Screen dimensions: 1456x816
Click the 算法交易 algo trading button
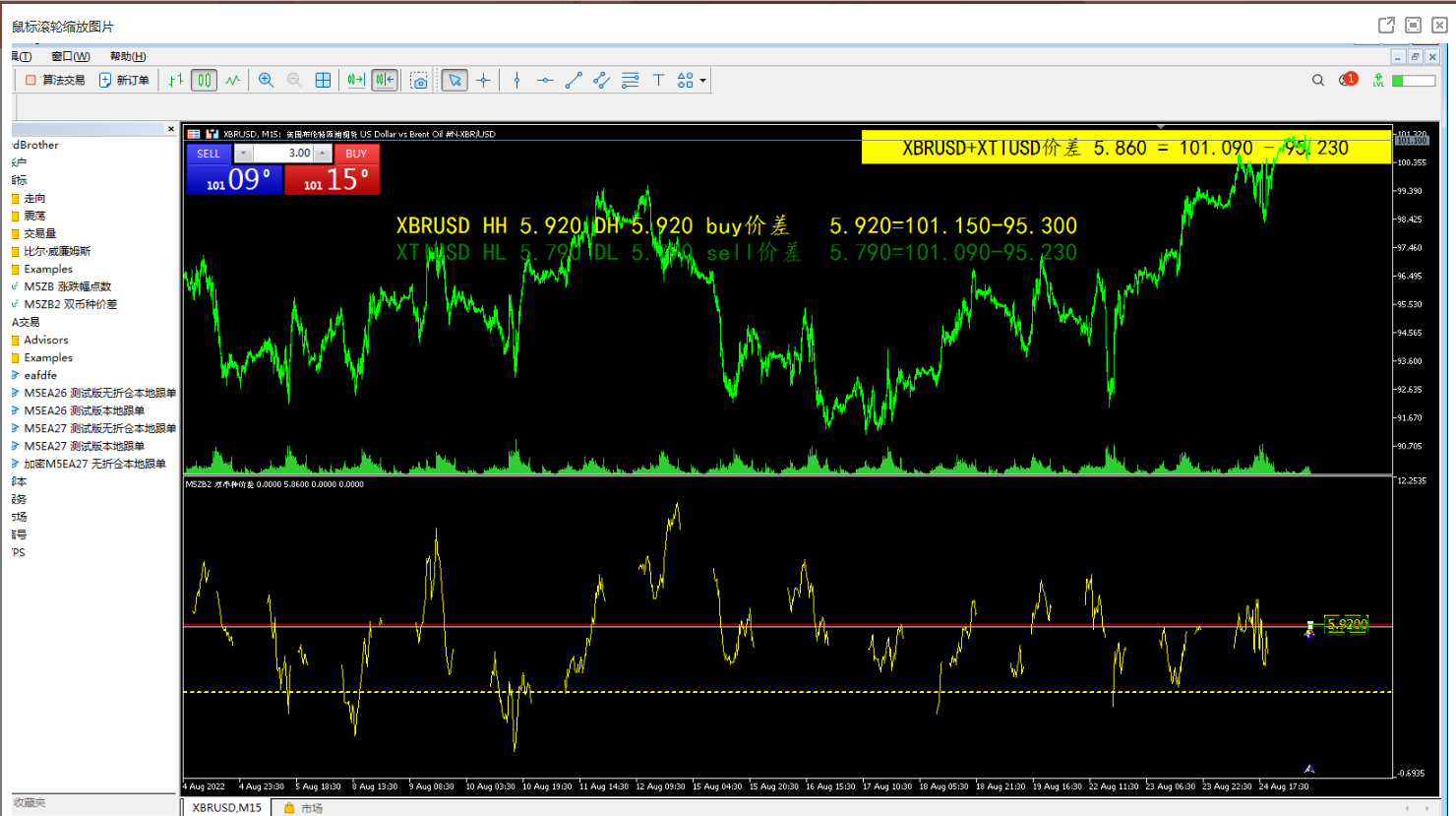[55, 80]
